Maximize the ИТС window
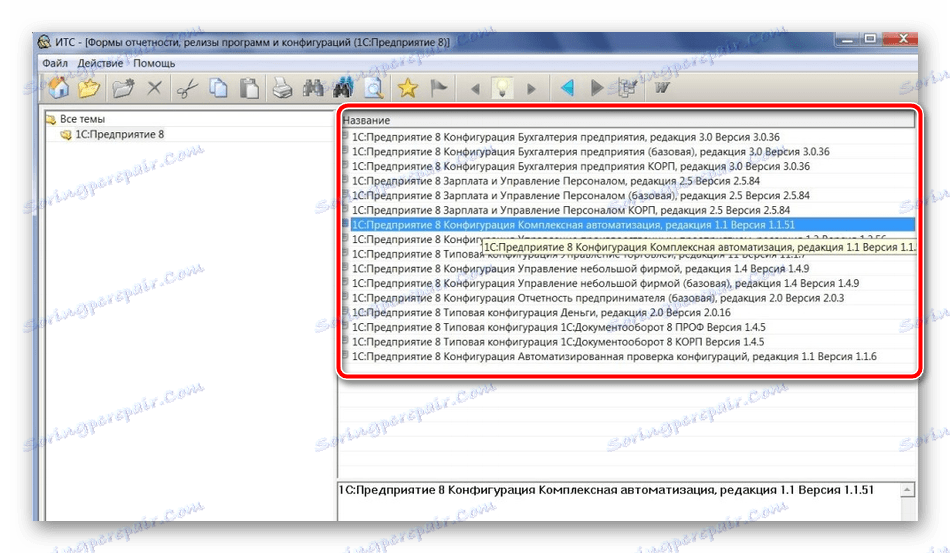Viewport: 950px width, 553px height. 870,39
